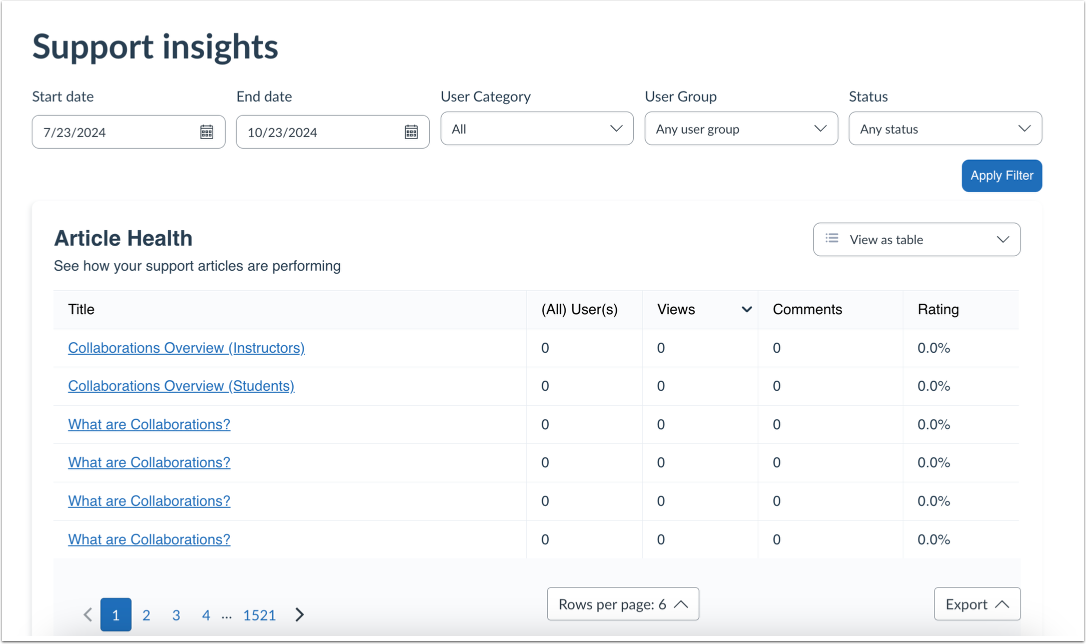Click the previous page arrow
This screenshot has width=1086, height=644.
(87, 614)
